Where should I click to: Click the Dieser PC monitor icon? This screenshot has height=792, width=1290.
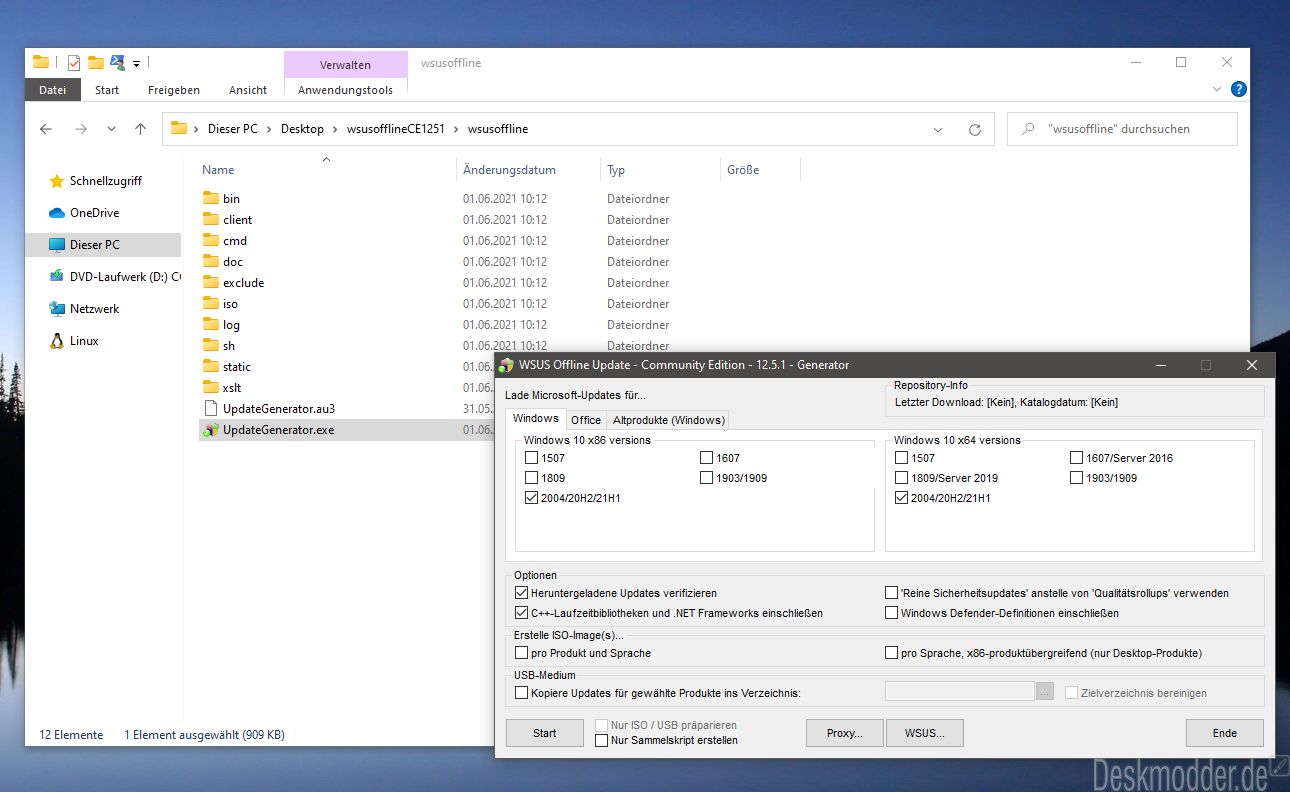point(57,245)
